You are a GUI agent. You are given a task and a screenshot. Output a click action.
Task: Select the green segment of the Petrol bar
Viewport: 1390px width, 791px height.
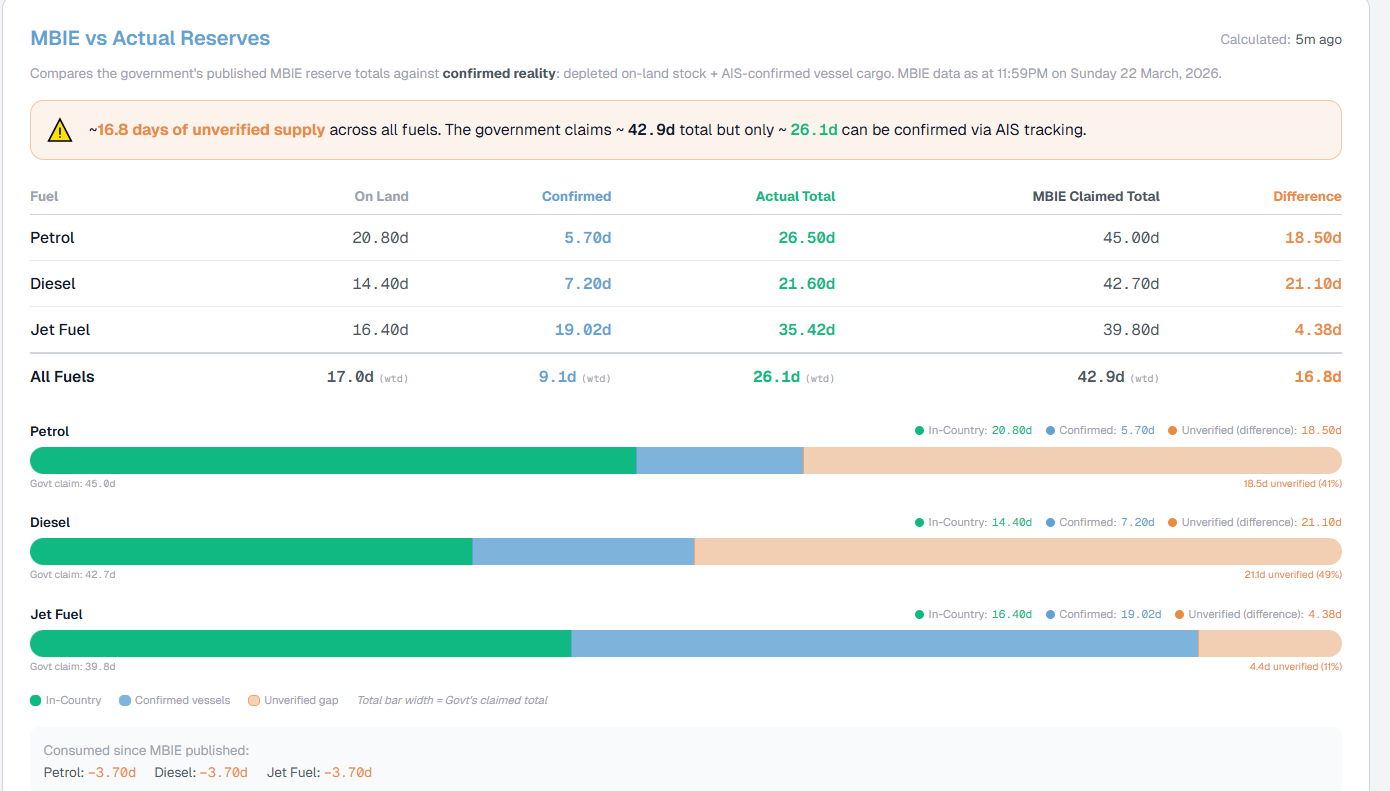(333, 461)
